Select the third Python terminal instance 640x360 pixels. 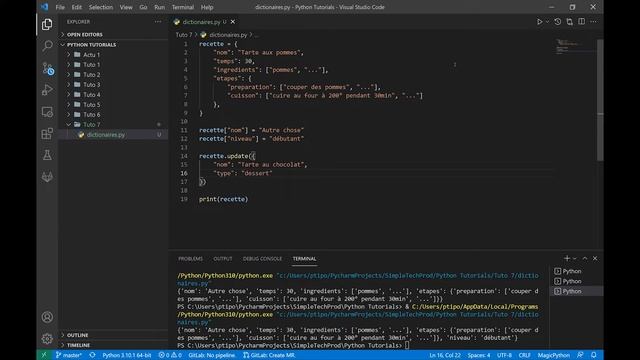[x=576, y=291]
